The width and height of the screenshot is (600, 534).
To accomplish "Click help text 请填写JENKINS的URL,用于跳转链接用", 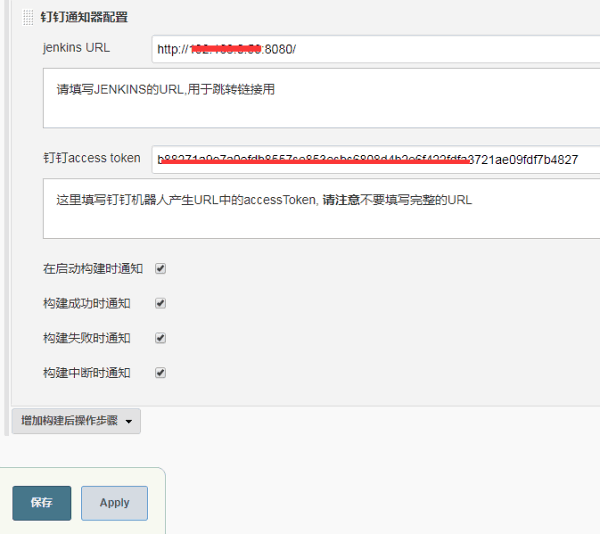I will [x=166, y=89].
